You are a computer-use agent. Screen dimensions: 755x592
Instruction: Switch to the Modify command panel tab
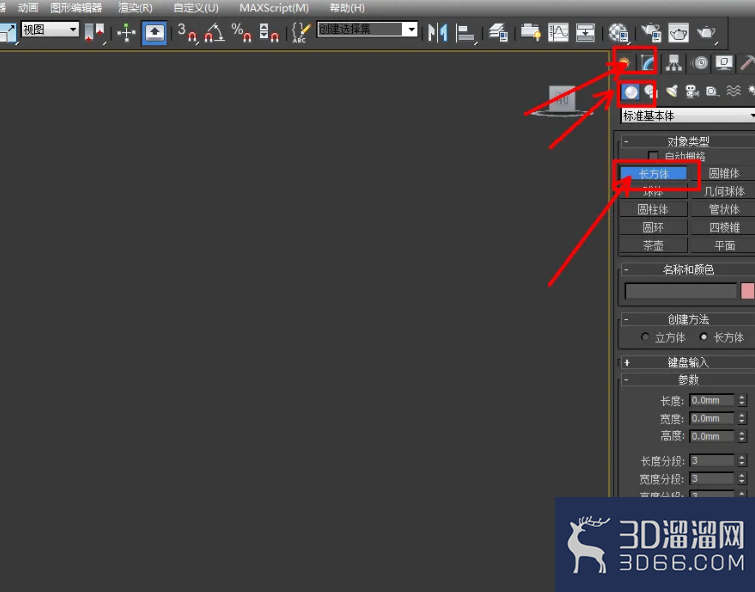click(x=648, y=63)
